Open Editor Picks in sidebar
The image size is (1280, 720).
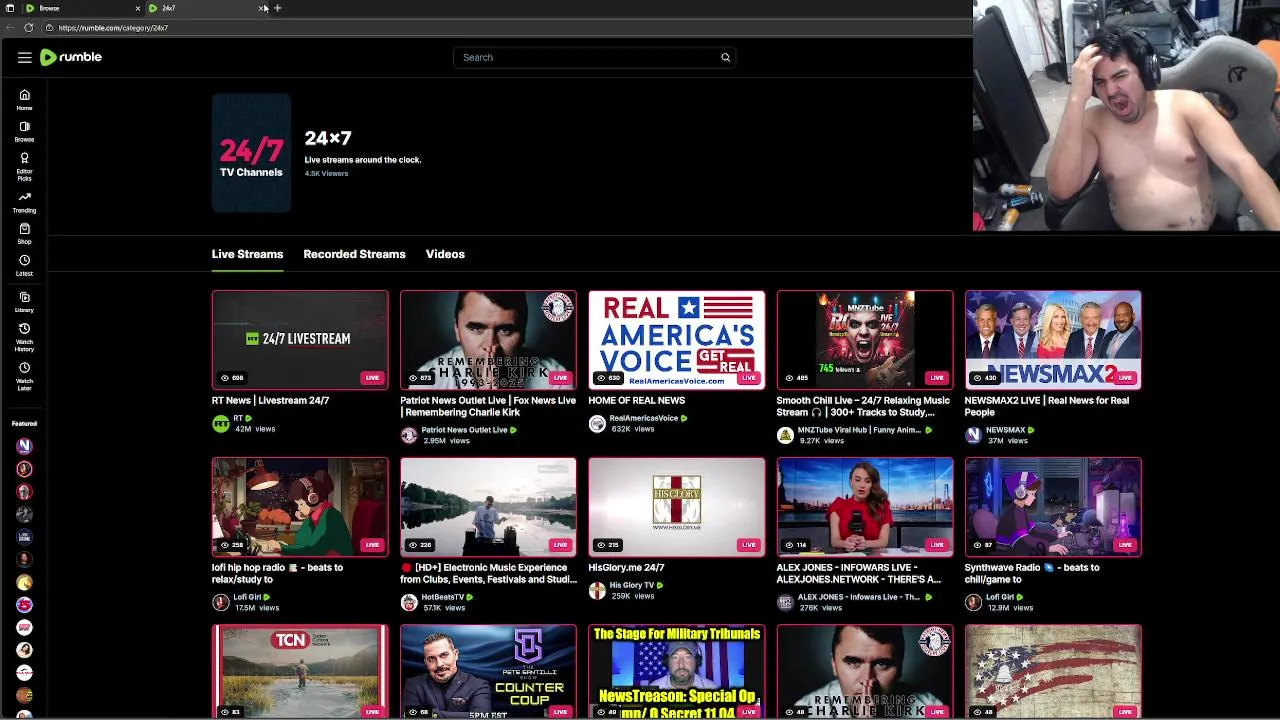pos(24,167)
